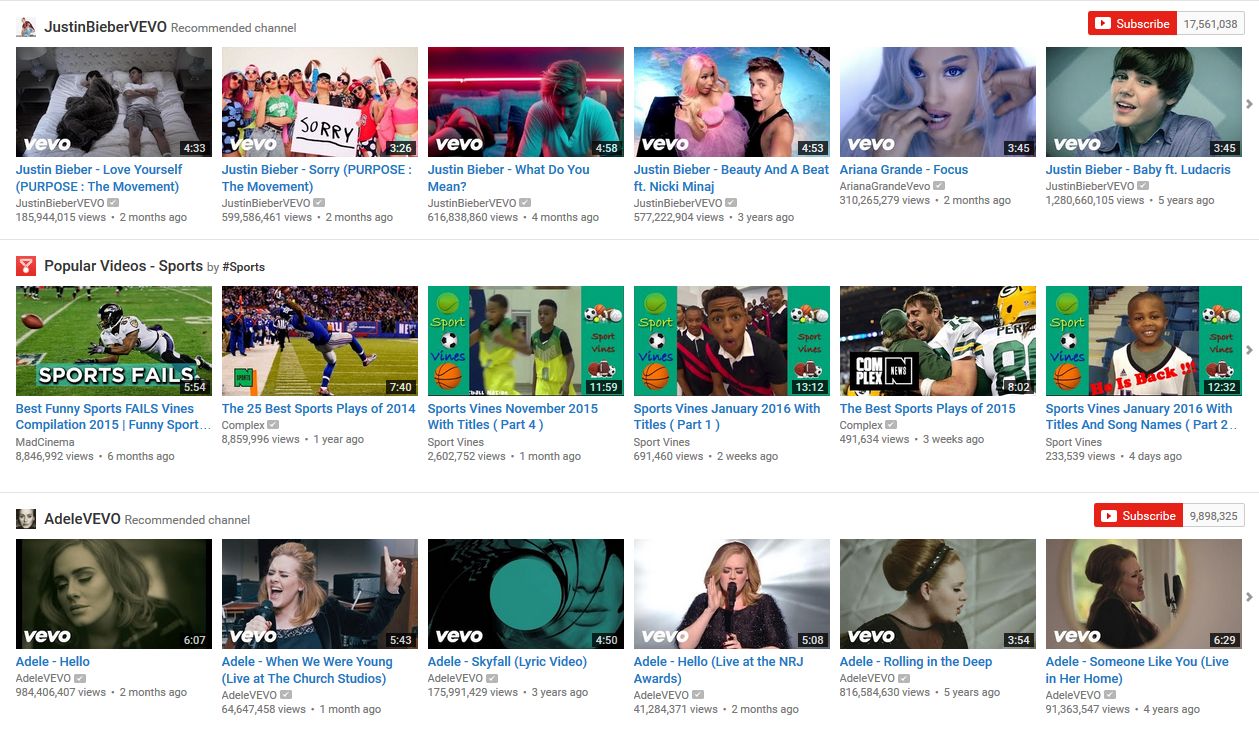Screen dimensions: 1259x729
Task: Click the 491,634 views text
Action: pos(875,440)
